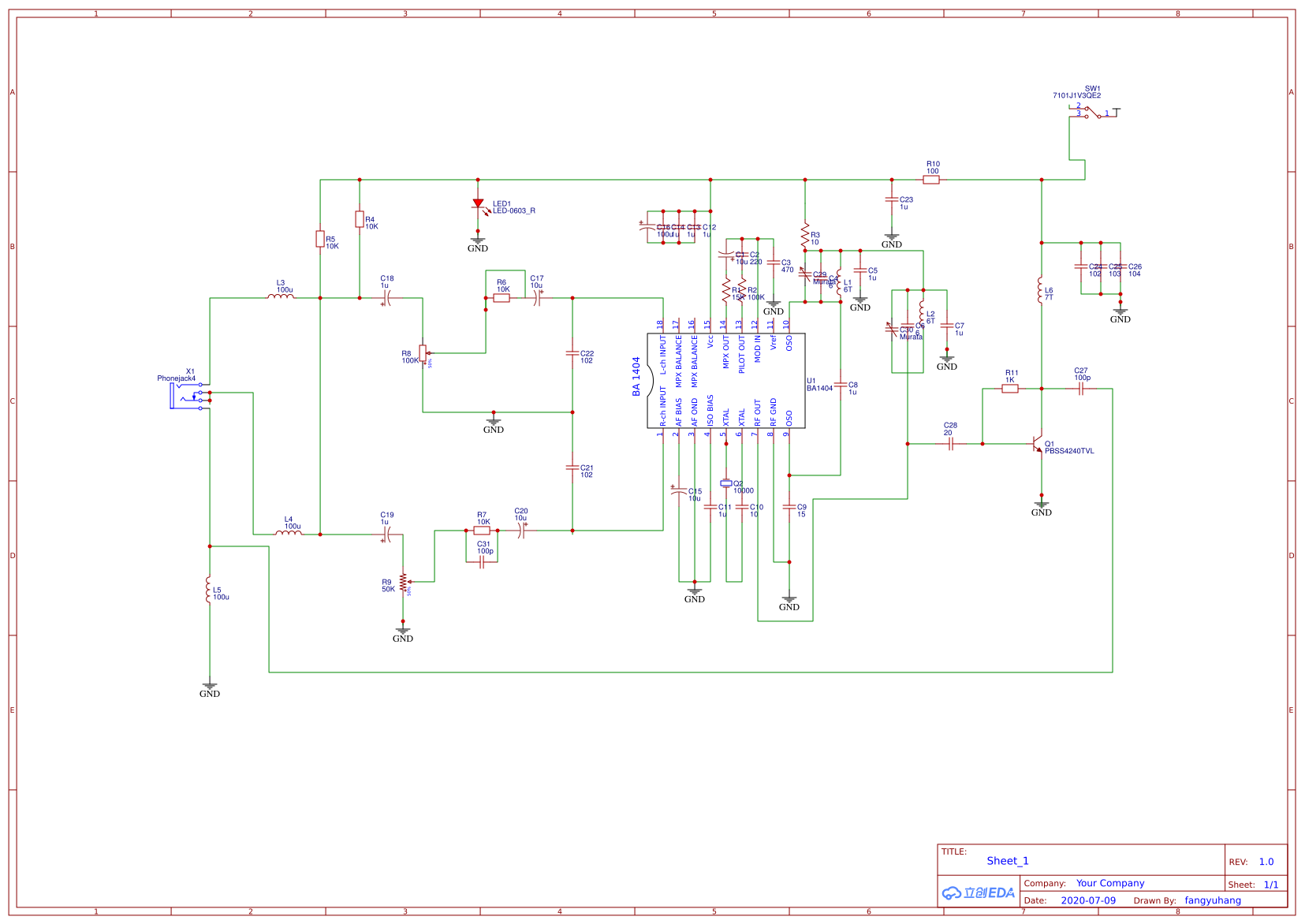1305x924 pixels.
Task: Click the EDA logo in title block
Action: (x=978, y=892)
